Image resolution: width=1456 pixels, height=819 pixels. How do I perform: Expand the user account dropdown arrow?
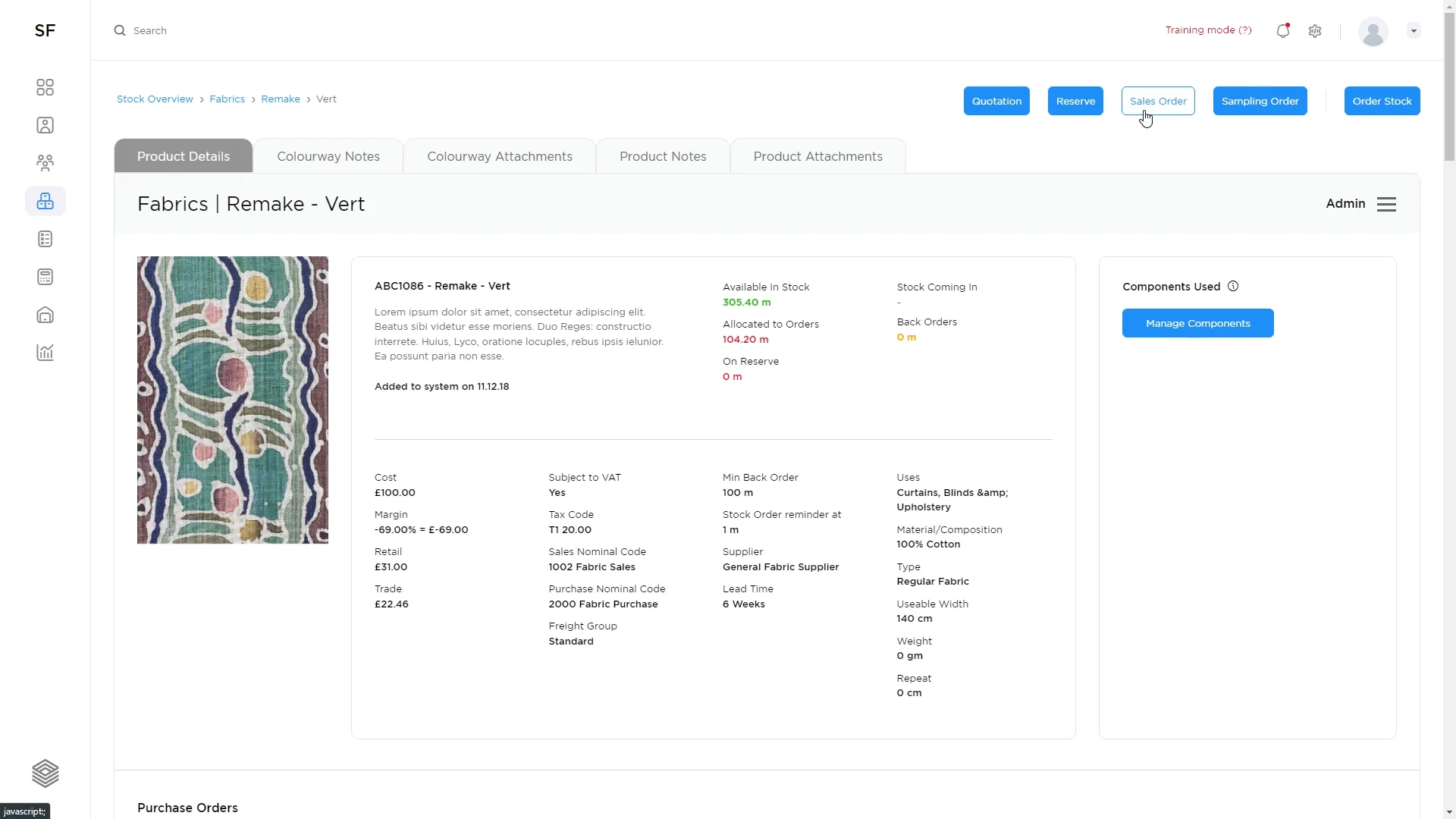pos(1414,31)
